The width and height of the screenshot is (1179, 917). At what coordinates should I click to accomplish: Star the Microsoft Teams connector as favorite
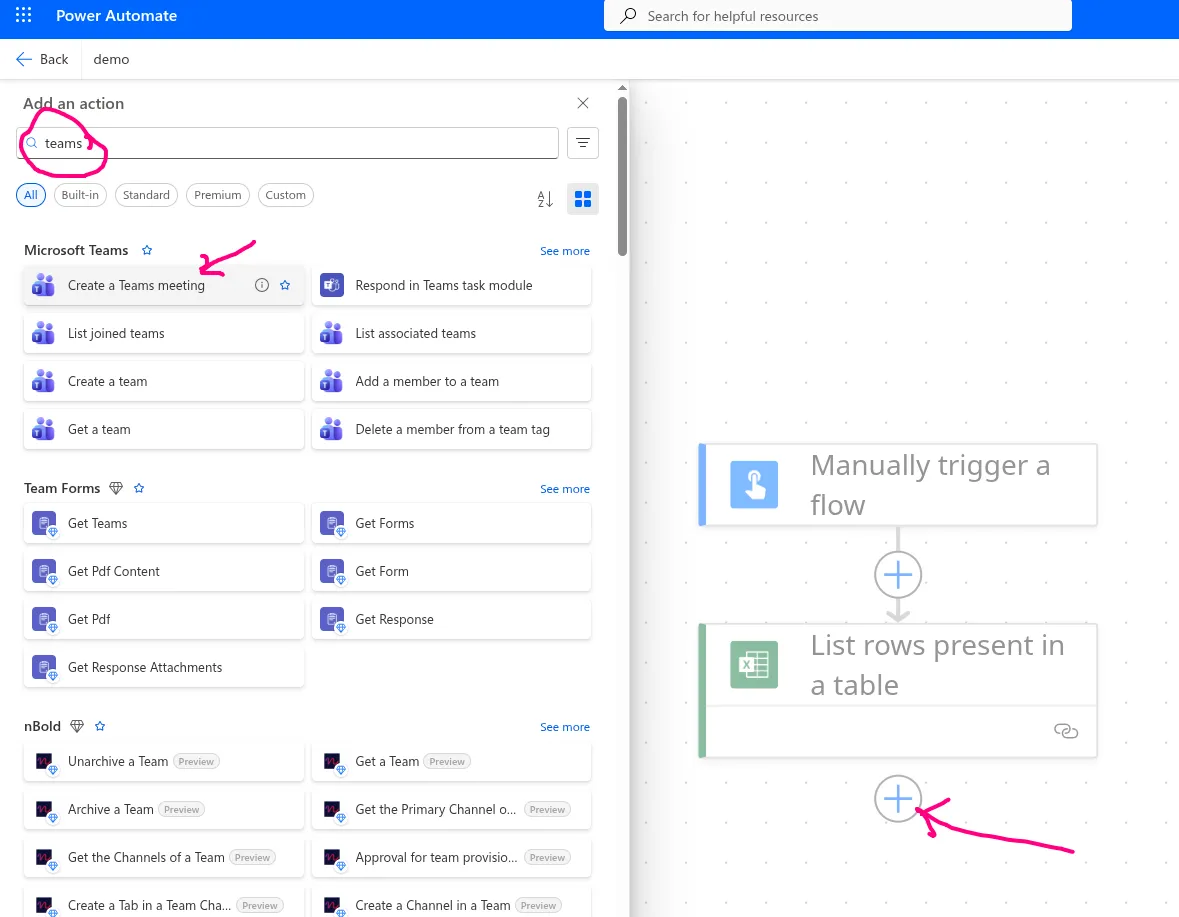tap(147, 250)
